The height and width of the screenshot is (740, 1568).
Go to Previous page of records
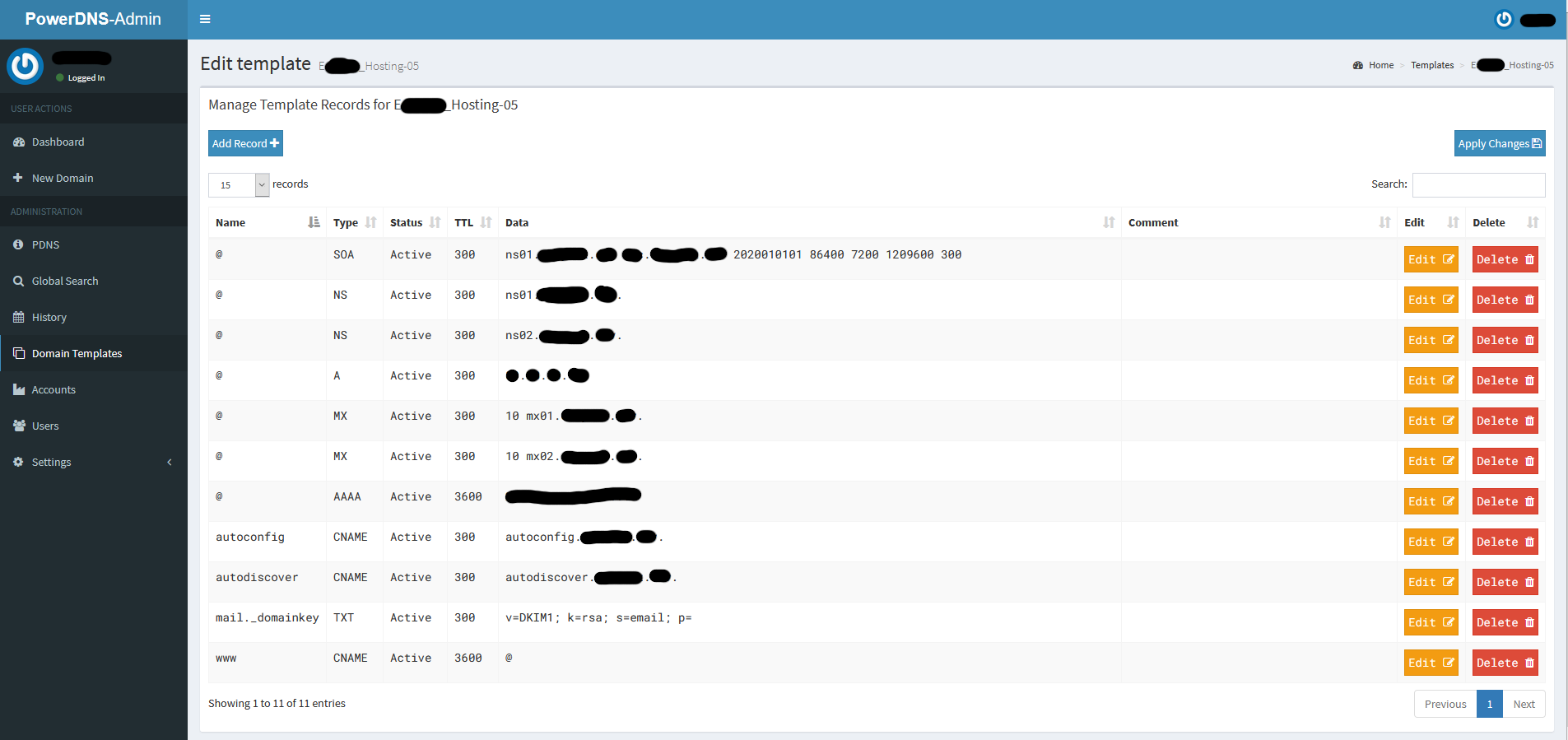pyautogui.click(x=1445, y=704)
